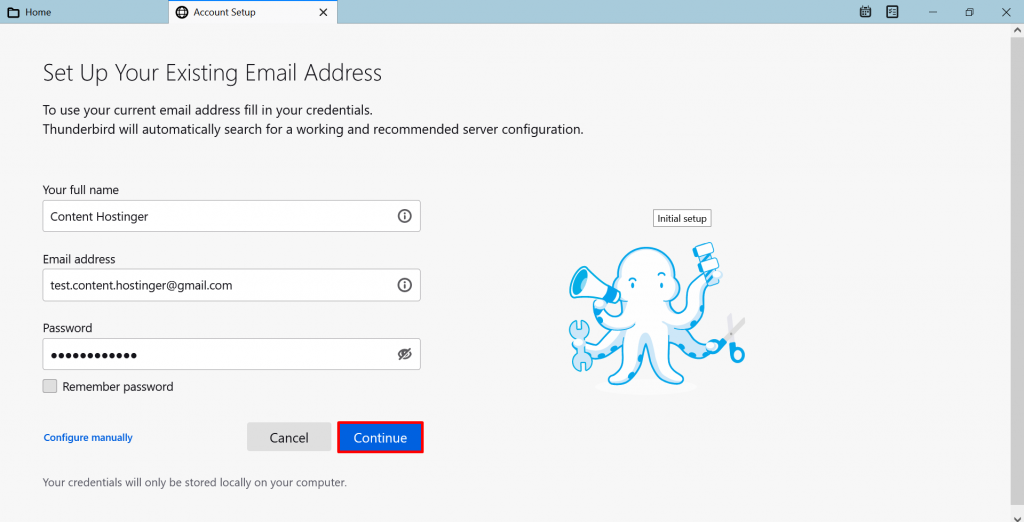Click the globe icon on Account Setup tab
This screenshot has width=1024, height=522.
(181, 13)
